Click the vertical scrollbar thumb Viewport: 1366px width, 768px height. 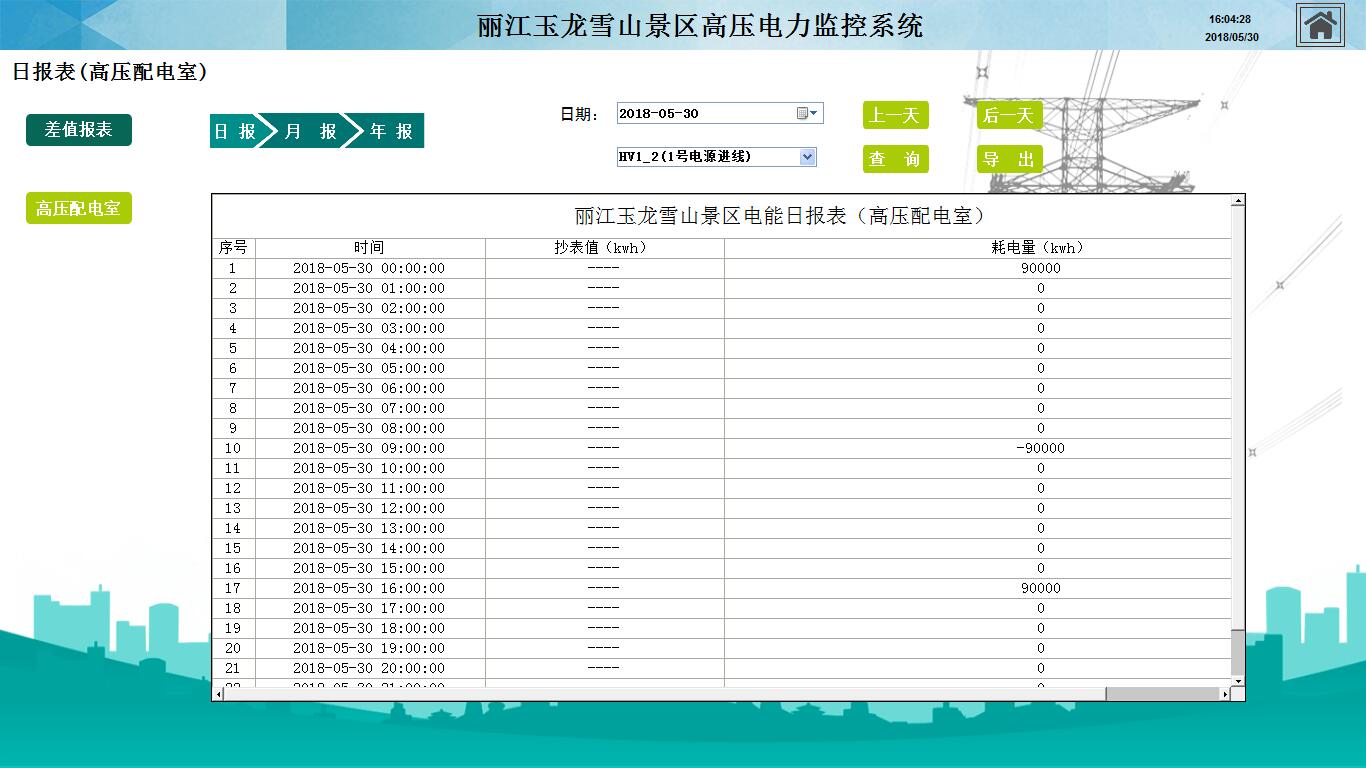coord(1238,652)
